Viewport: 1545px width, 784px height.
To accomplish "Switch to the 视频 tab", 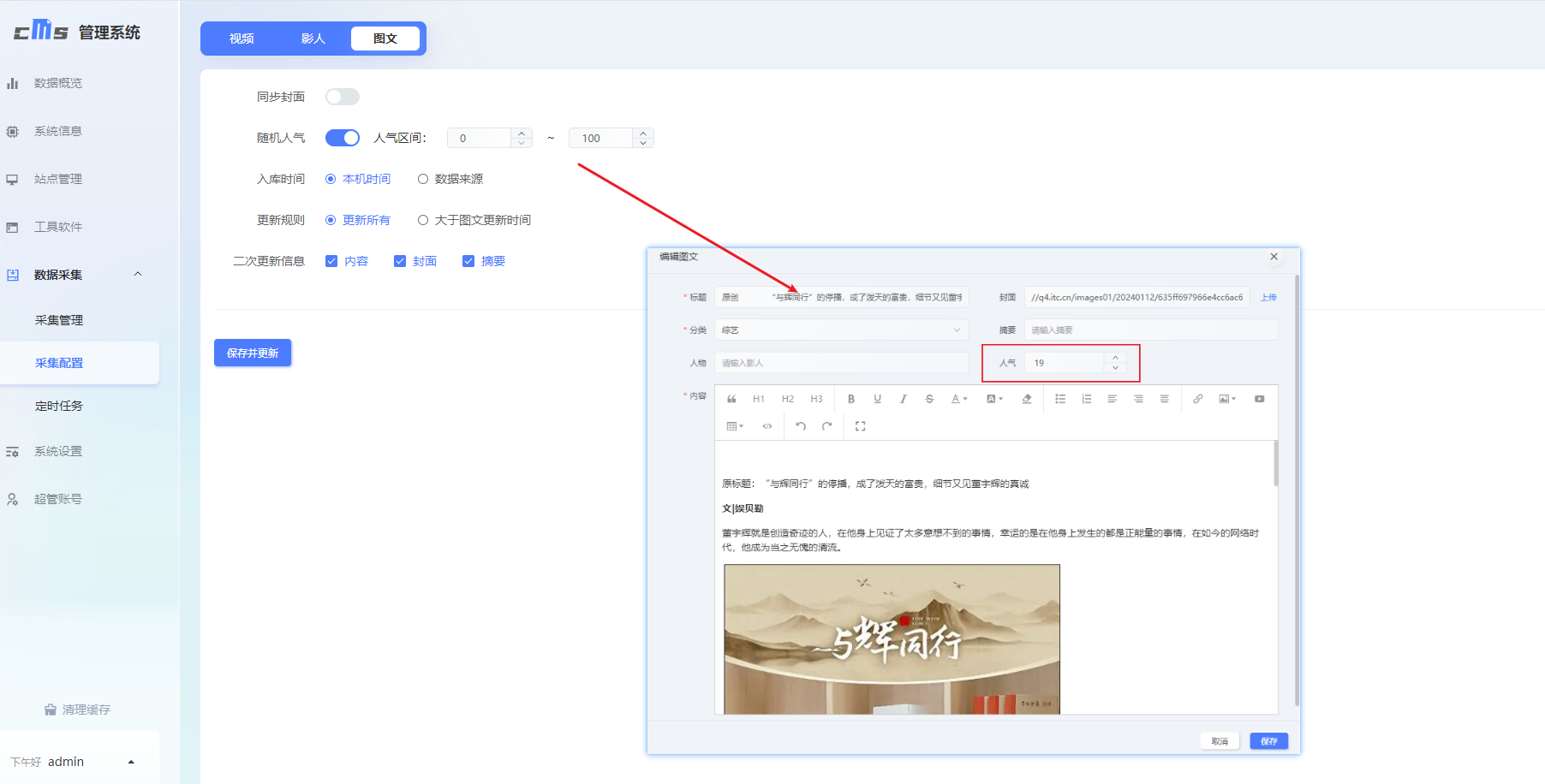I will tap(242, 39).
